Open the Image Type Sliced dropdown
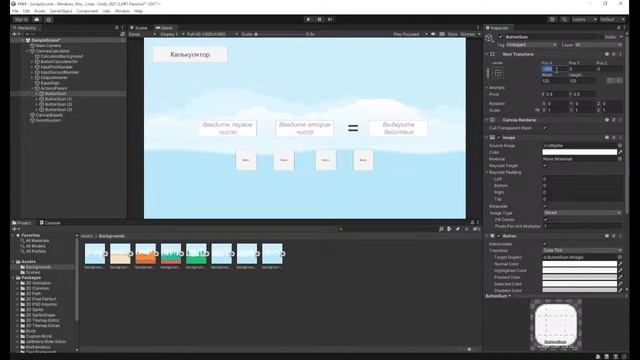 [x=582, y=213]
